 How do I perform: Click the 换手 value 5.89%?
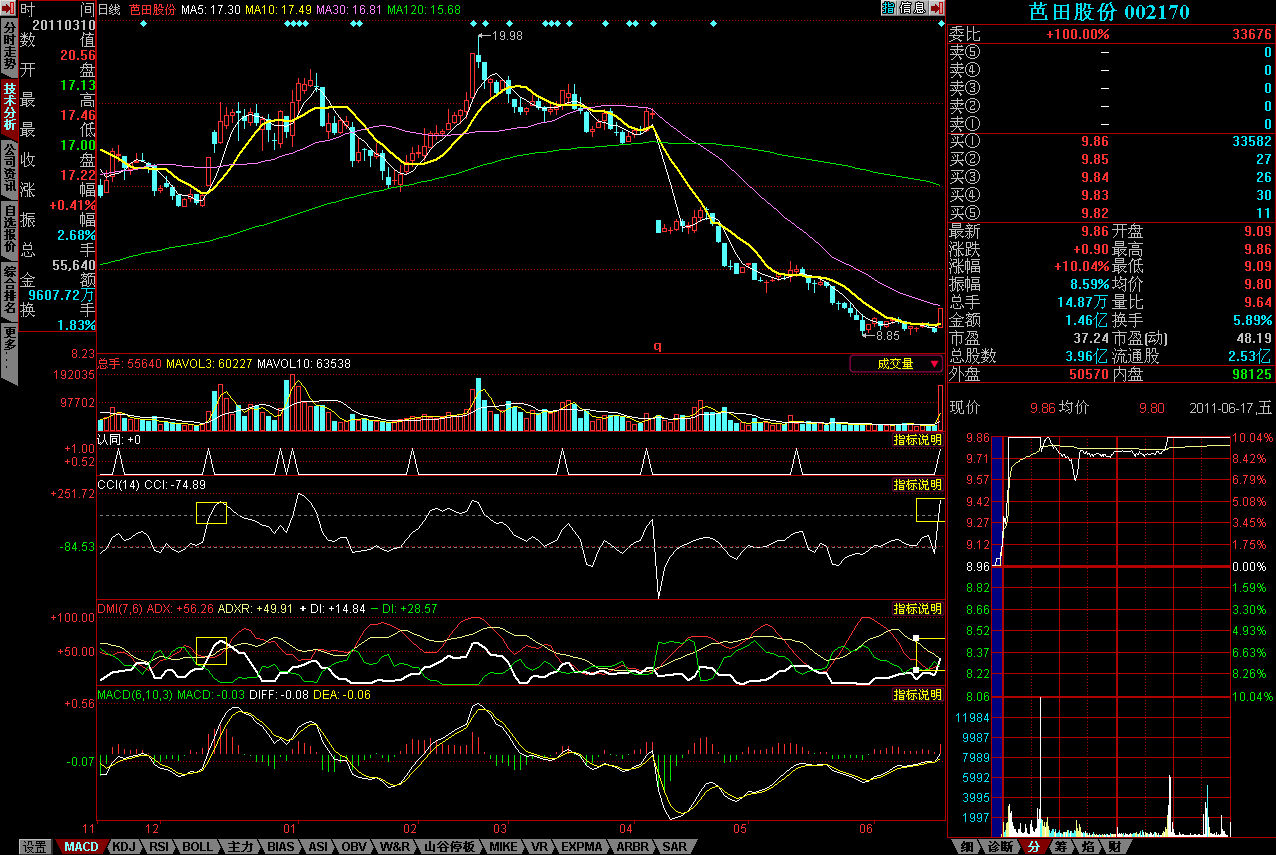tap(1250, 320)
